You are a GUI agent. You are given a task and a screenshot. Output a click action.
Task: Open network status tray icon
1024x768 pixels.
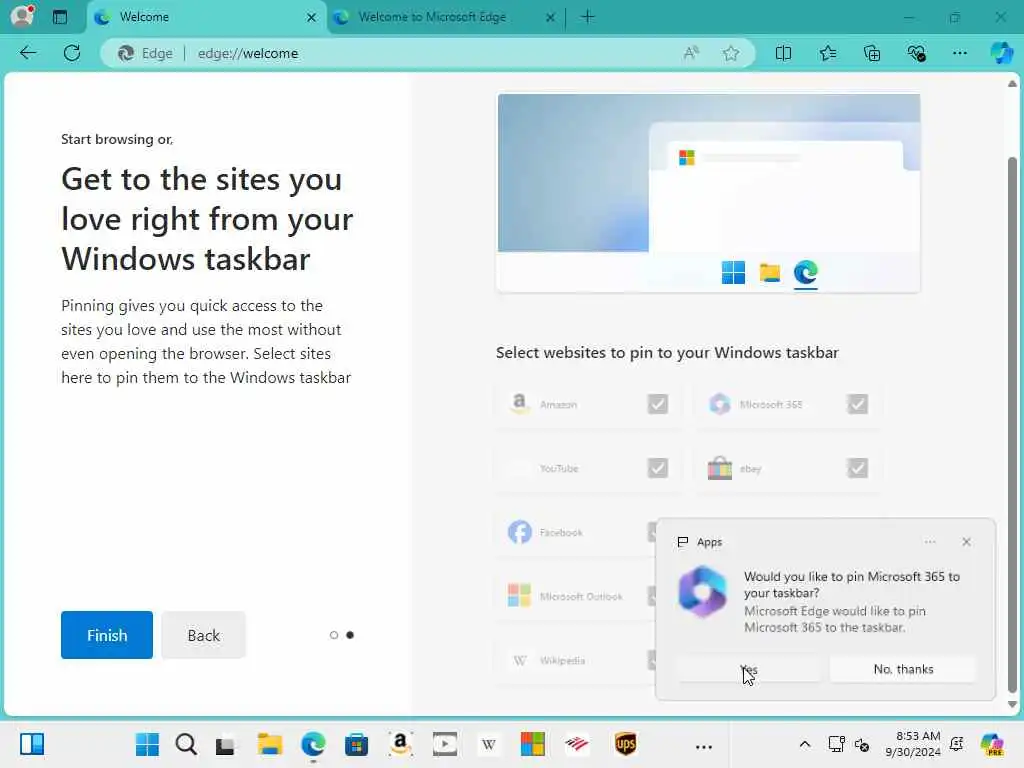(x=837, y=744)
